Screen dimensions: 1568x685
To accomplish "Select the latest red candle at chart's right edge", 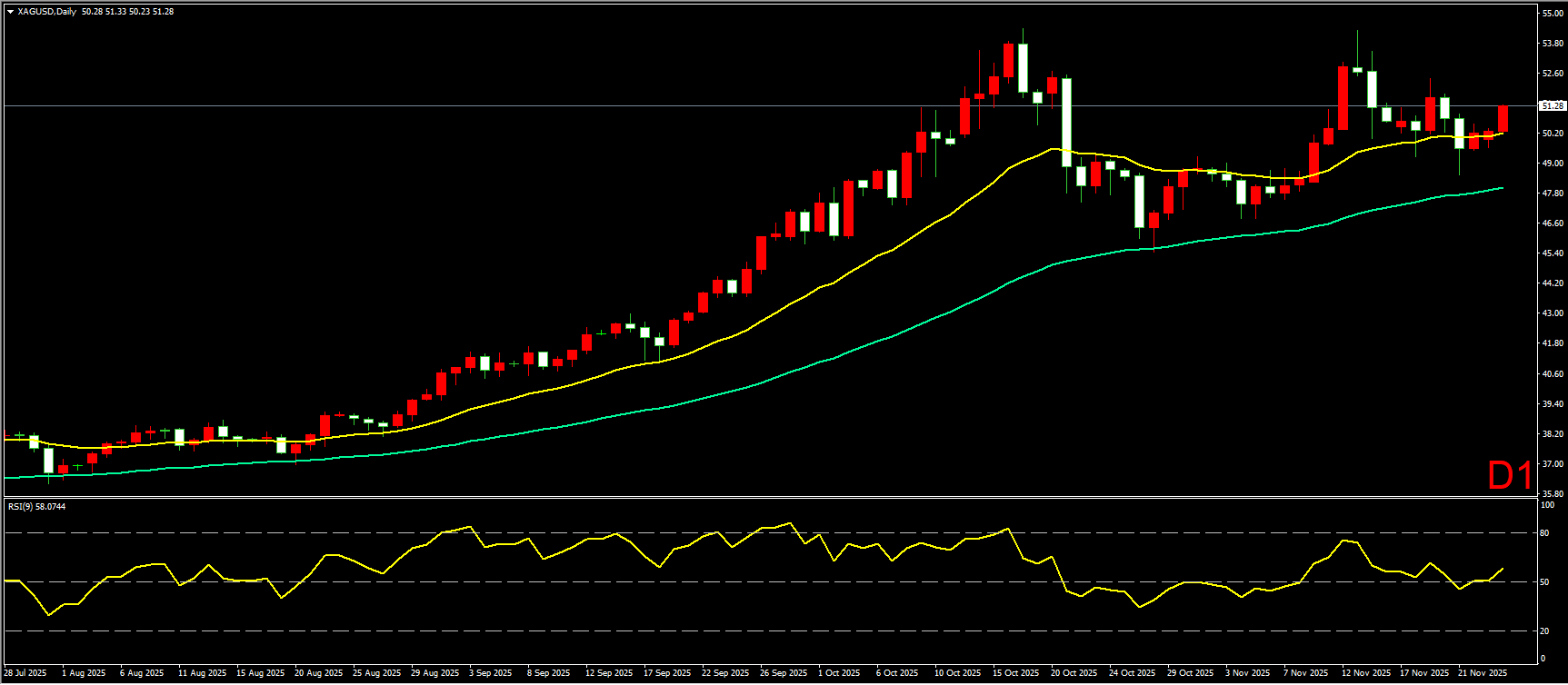I will pyautogui.click(x=1503, y=119).
